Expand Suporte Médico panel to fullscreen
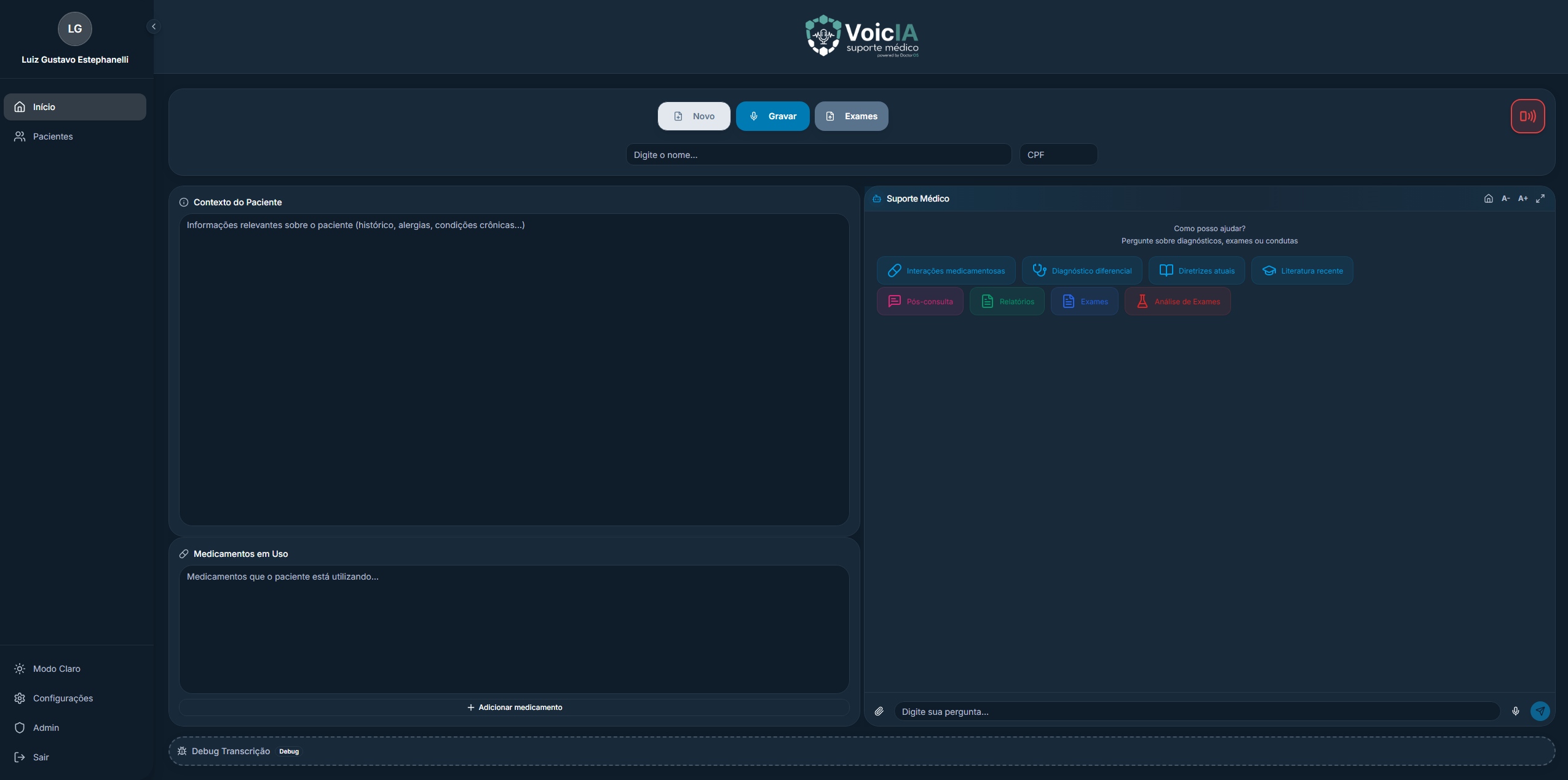 point(1540,199)
